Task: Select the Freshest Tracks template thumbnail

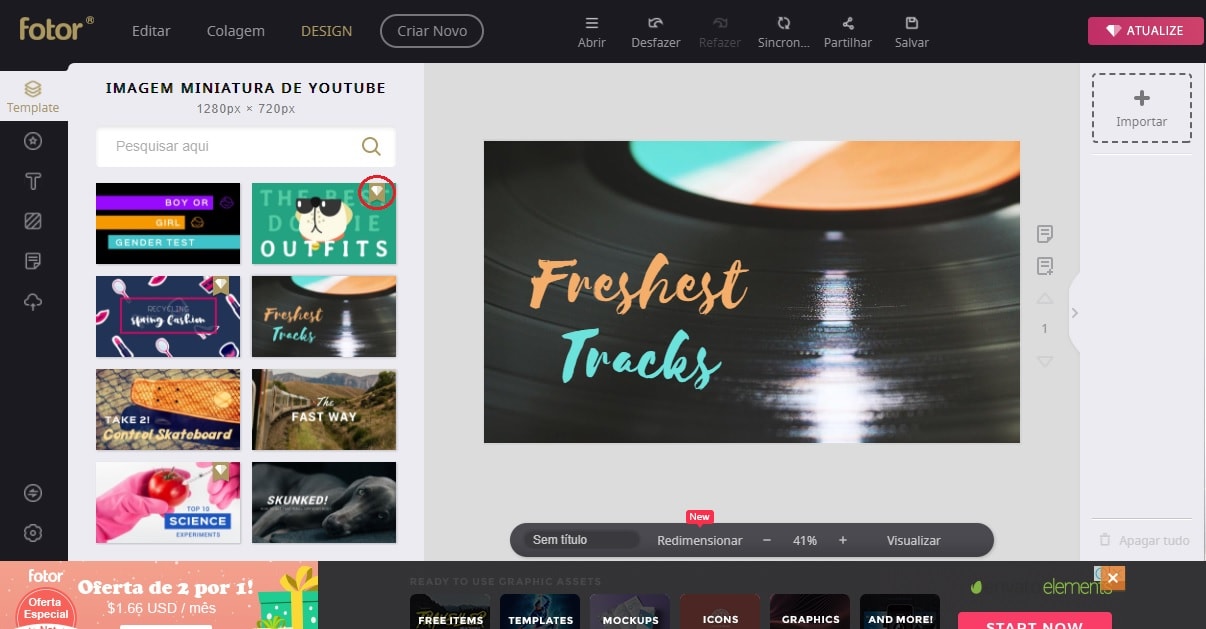Action: tap(324, 316)
